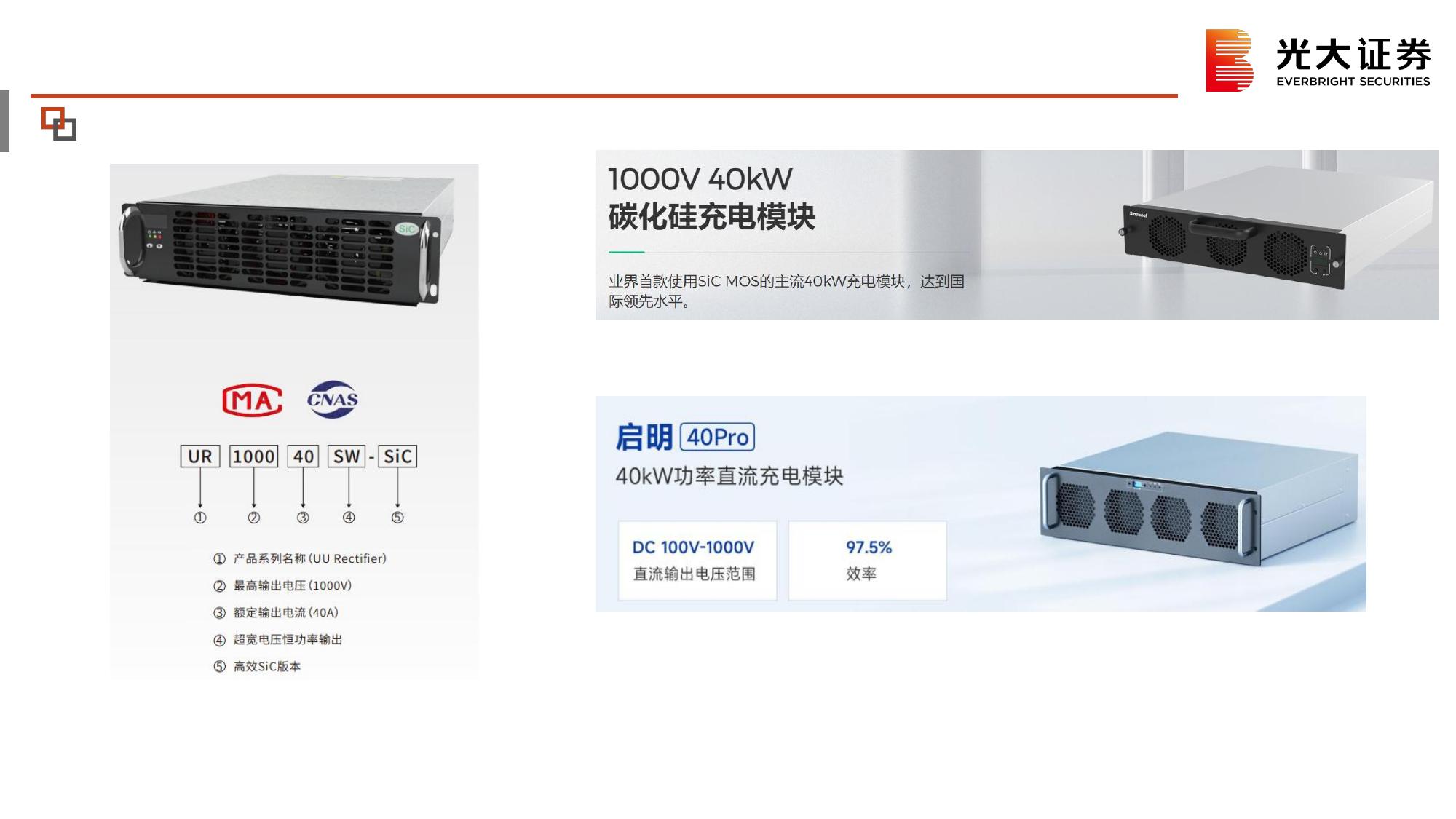The image size is (1456, 819).
Task: Click the 启明 product title
Action: tap(644, 438)
